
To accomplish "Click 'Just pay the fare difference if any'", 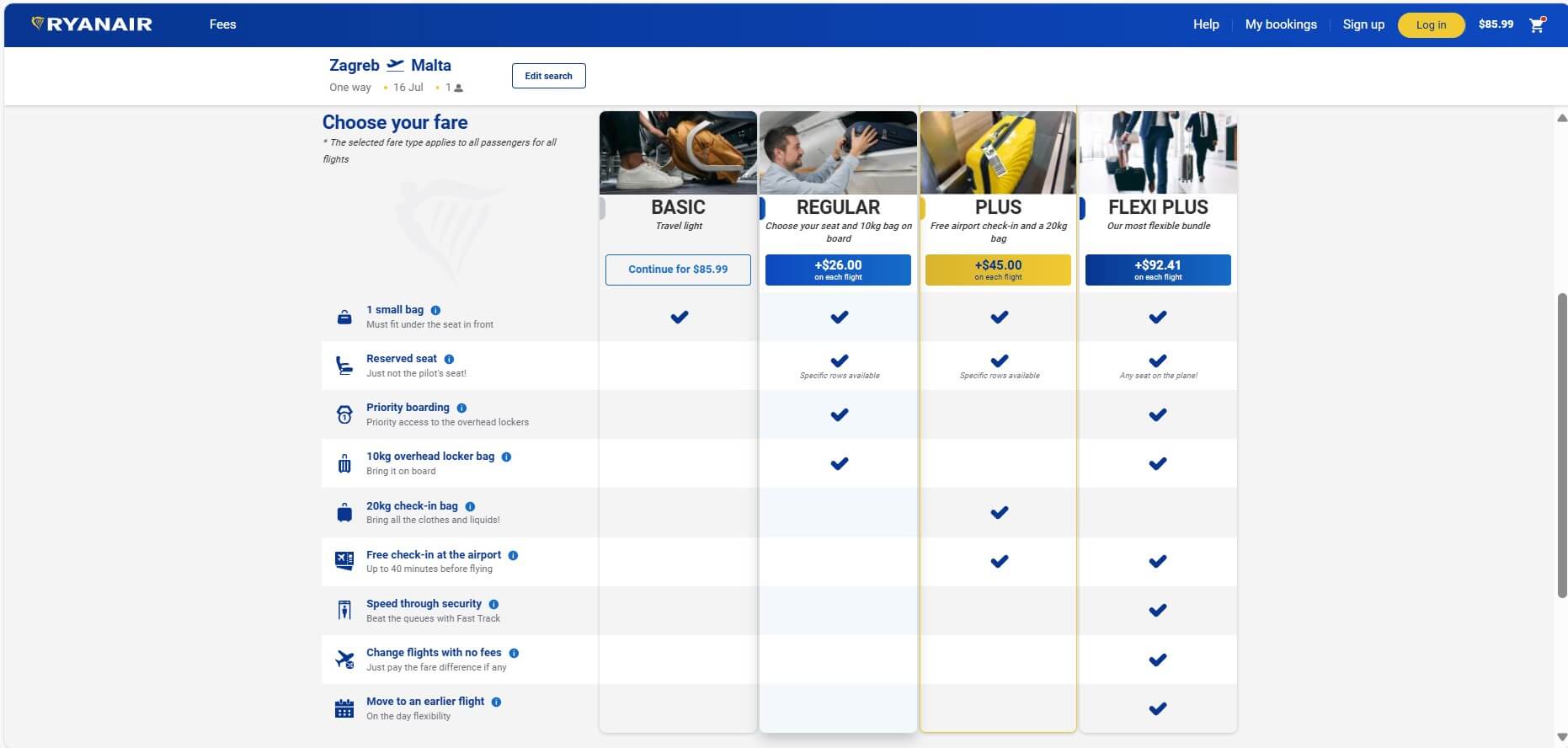I will (436, 667).
